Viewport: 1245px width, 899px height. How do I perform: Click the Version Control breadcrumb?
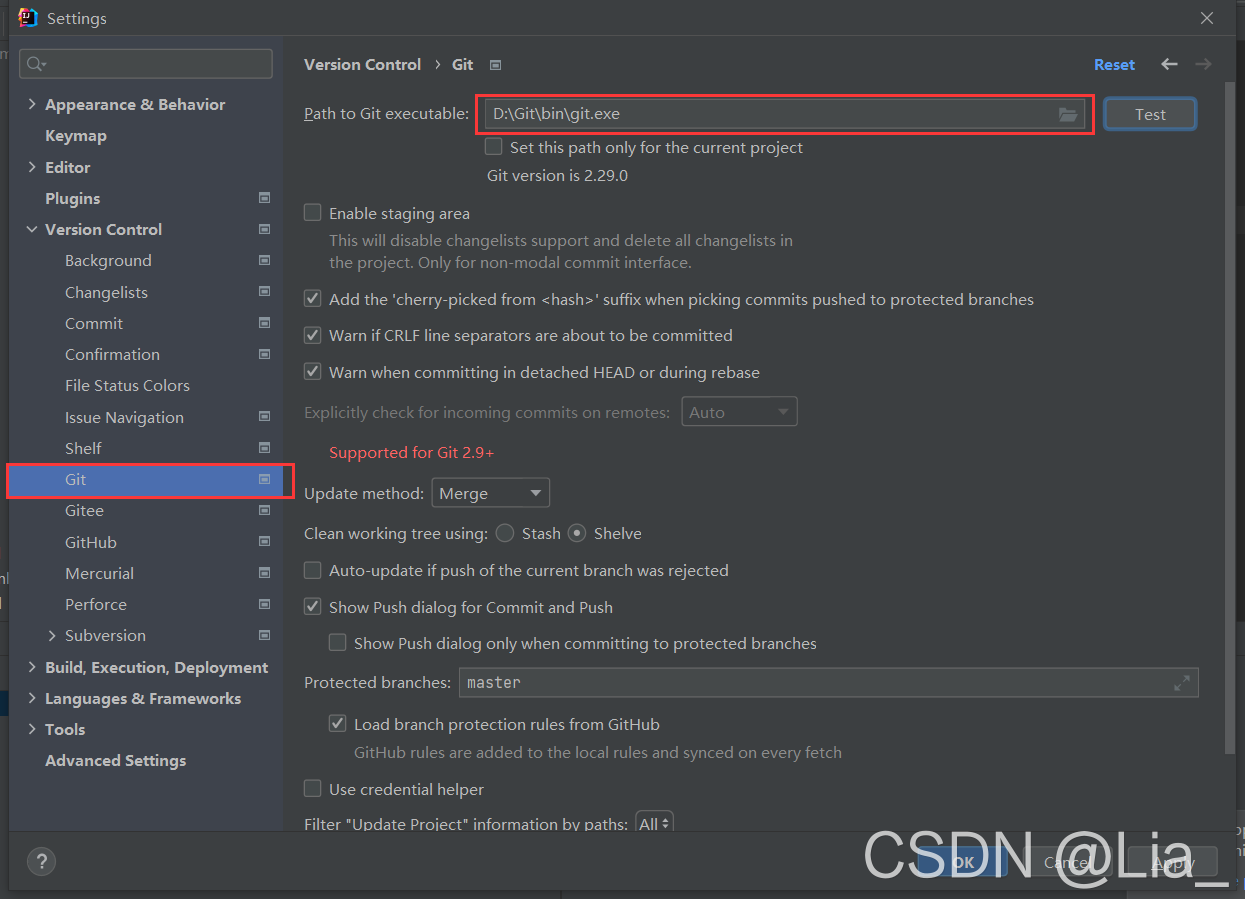coord(362,64)
